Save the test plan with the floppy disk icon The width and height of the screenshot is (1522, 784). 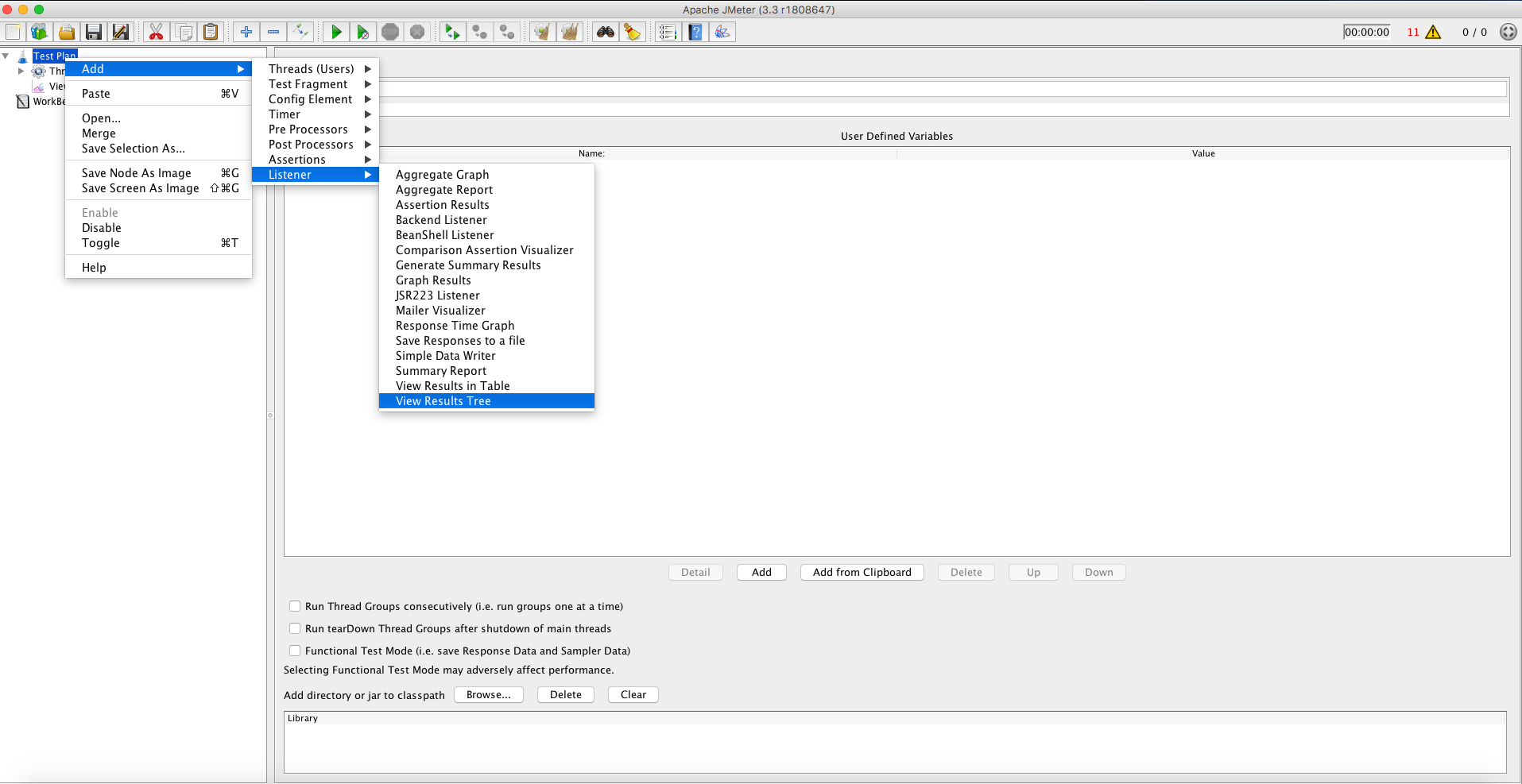pos(94,32)
